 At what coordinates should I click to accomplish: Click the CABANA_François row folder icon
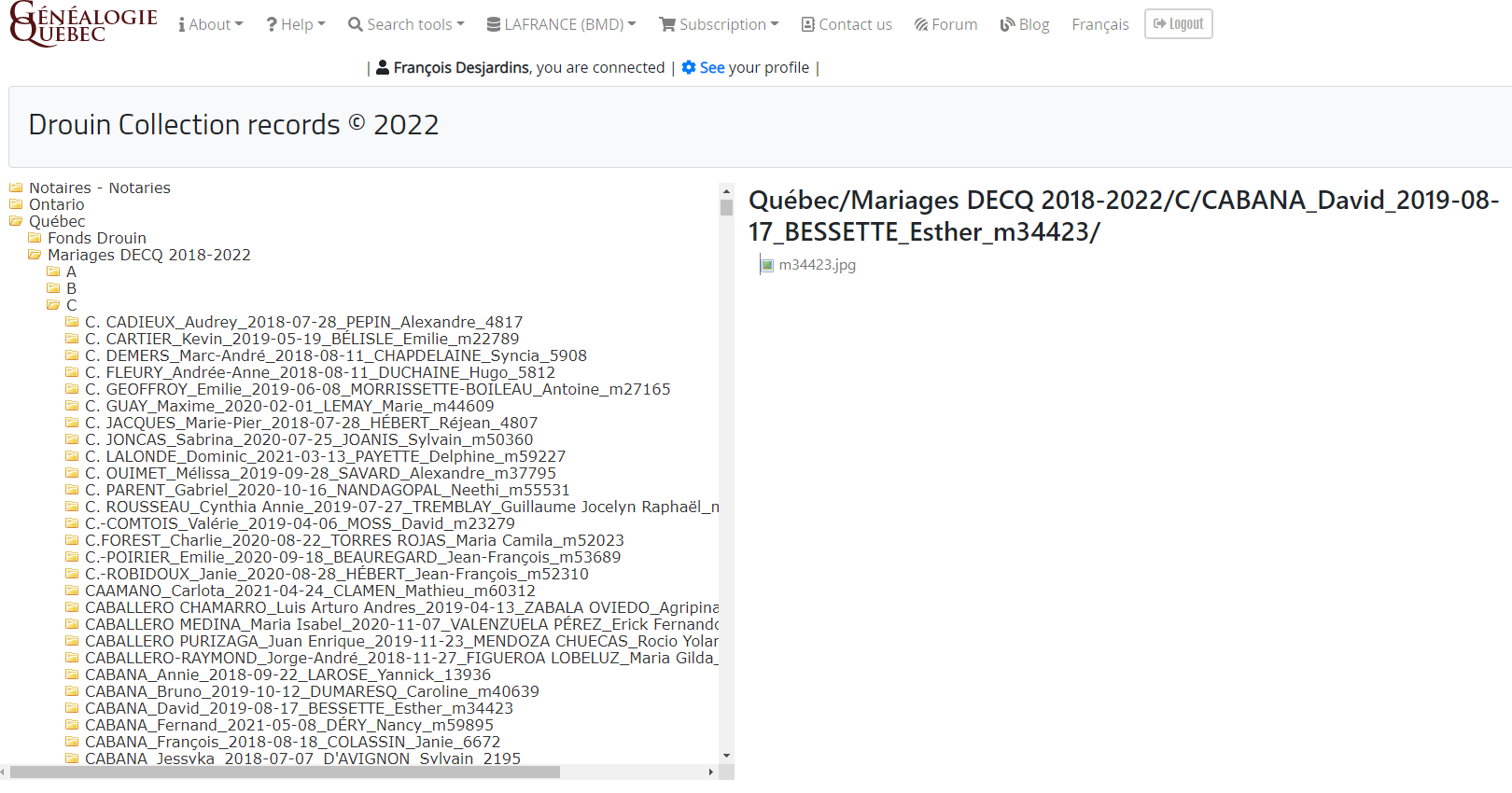pyautogui.click(x=72, y=742)
